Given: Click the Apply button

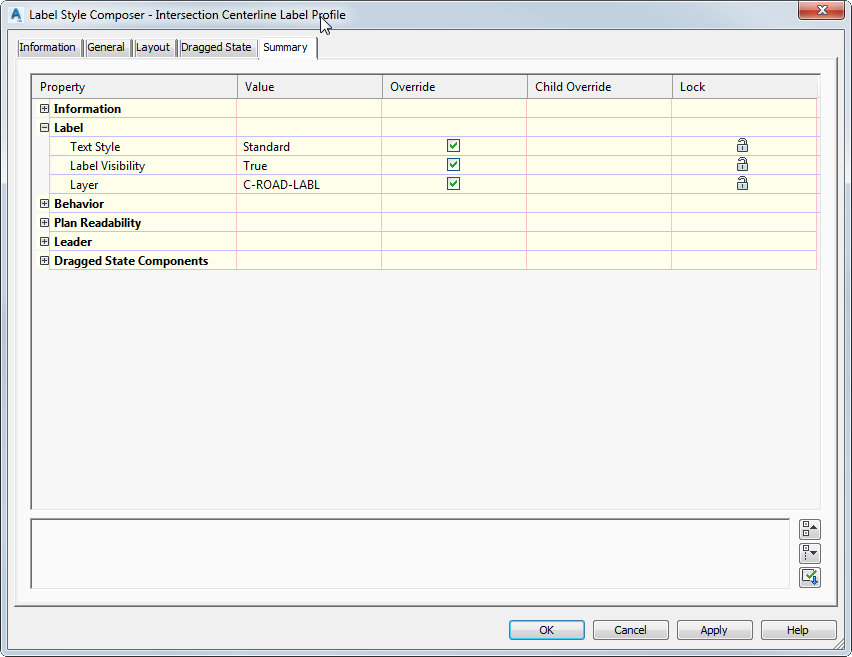Looking at the screenshot, I should coord(714,630).
